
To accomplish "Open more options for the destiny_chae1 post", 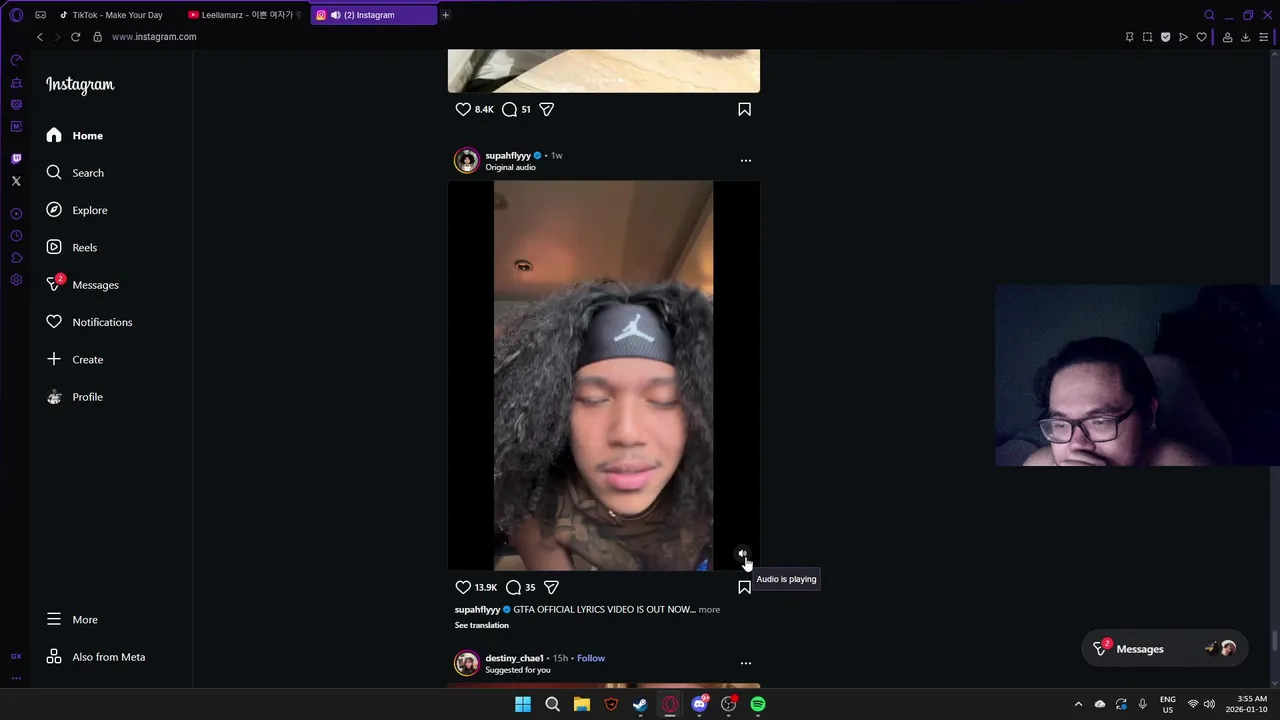I will coord(745,663).
